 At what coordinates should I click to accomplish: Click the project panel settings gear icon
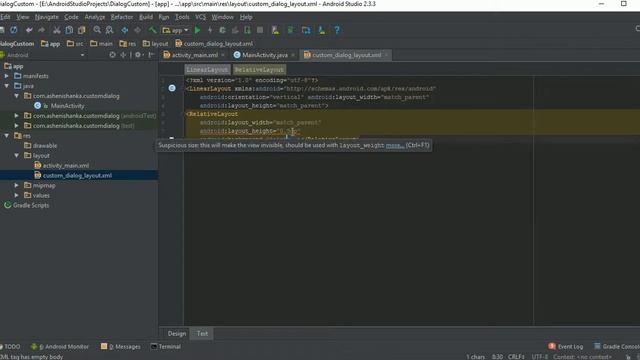coord(138,55)
